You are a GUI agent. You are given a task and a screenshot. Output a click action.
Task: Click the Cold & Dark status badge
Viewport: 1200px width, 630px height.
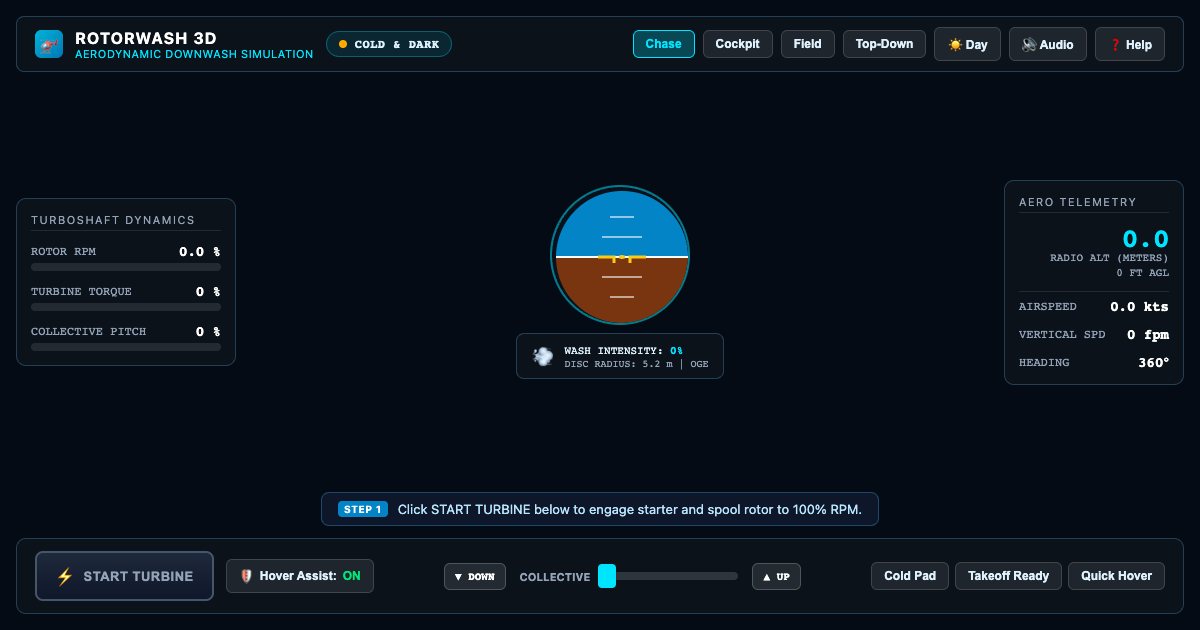click(x=389, y=44)
